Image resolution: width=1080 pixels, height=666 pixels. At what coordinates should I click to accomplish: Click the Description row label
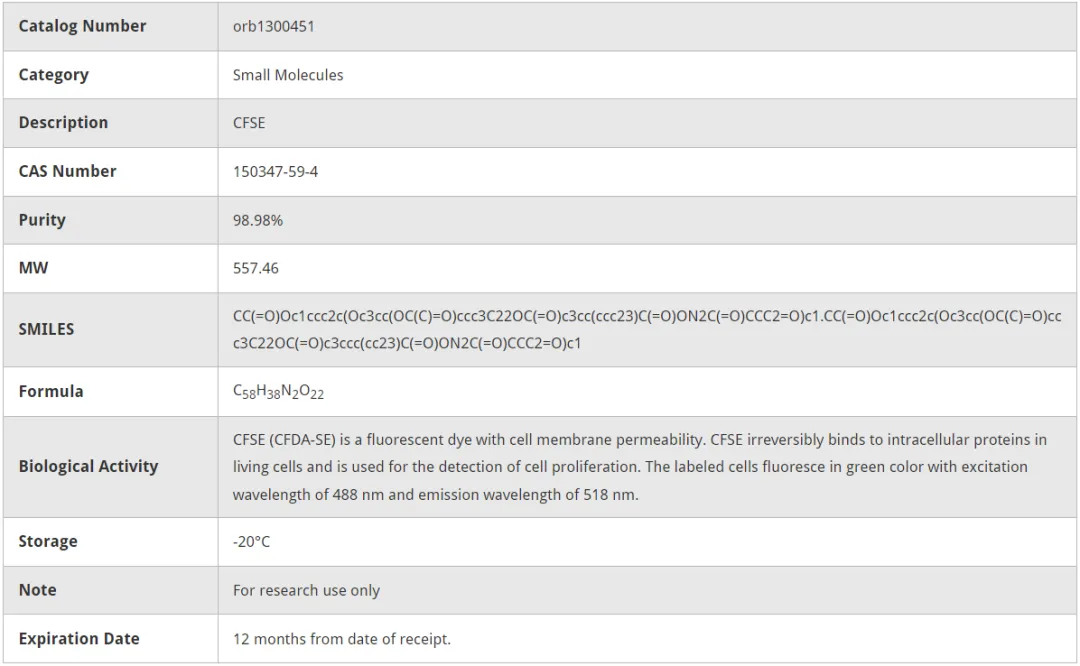pyautogui.click(x=63, y=123)
